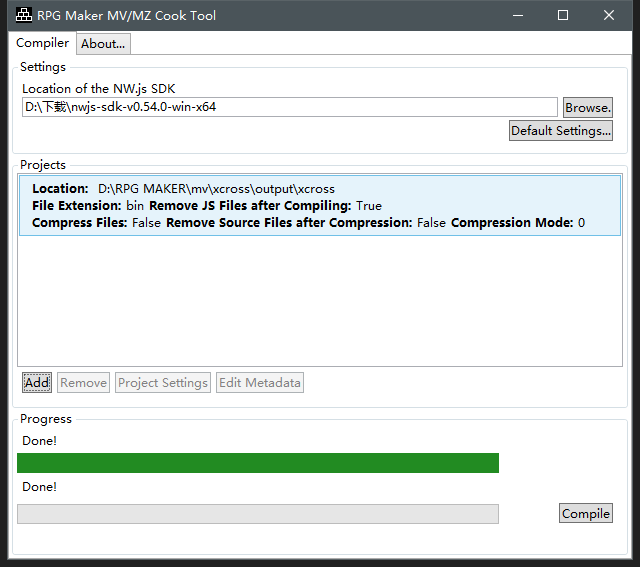Click the NW.js SDK location input field
Screen dimensions: 640x567
(289, 107)
